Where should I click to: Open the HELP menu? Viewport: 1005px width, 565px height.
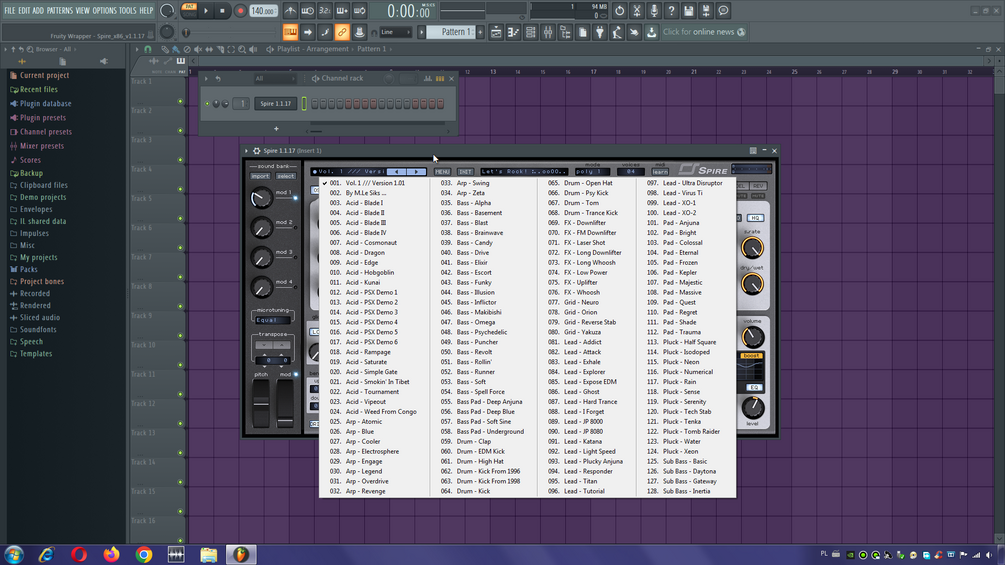(x=146, y=10)
